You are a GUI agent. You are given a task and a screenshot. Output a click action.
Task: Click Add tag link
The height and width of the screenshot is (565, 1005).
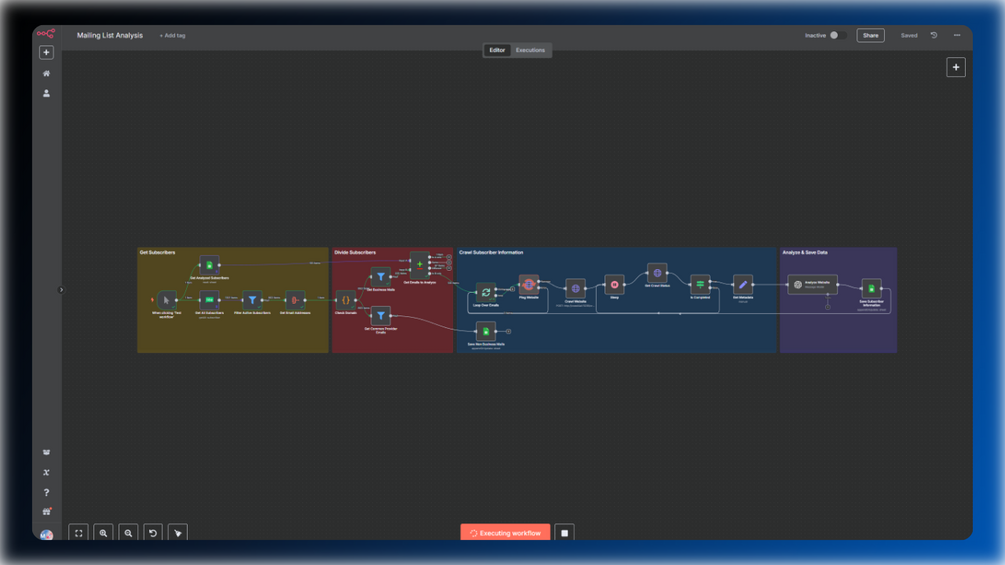[172, 36]
